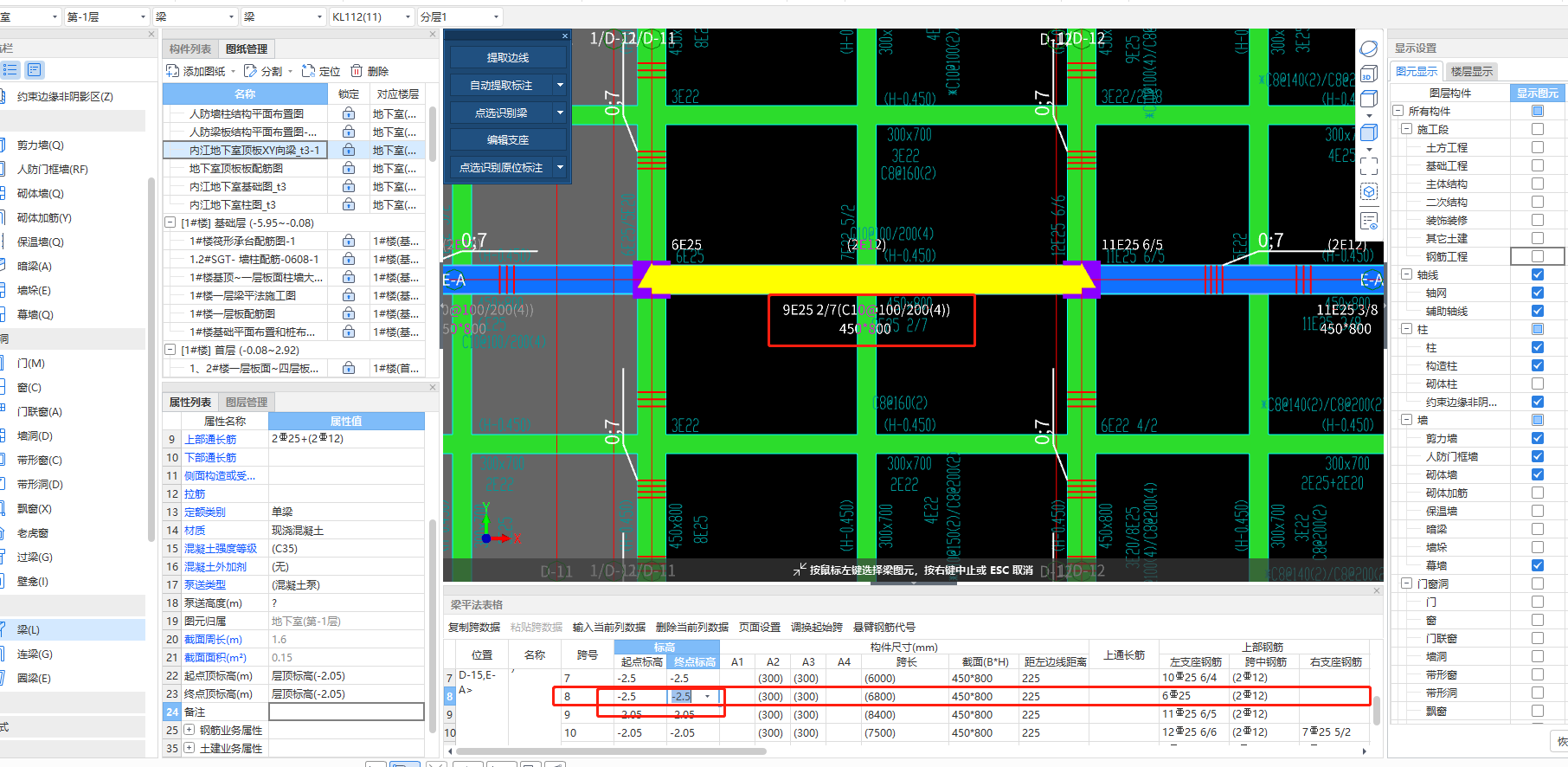
Task: Close the floating 提取边线 tool panel
Action: click(565, 36)
